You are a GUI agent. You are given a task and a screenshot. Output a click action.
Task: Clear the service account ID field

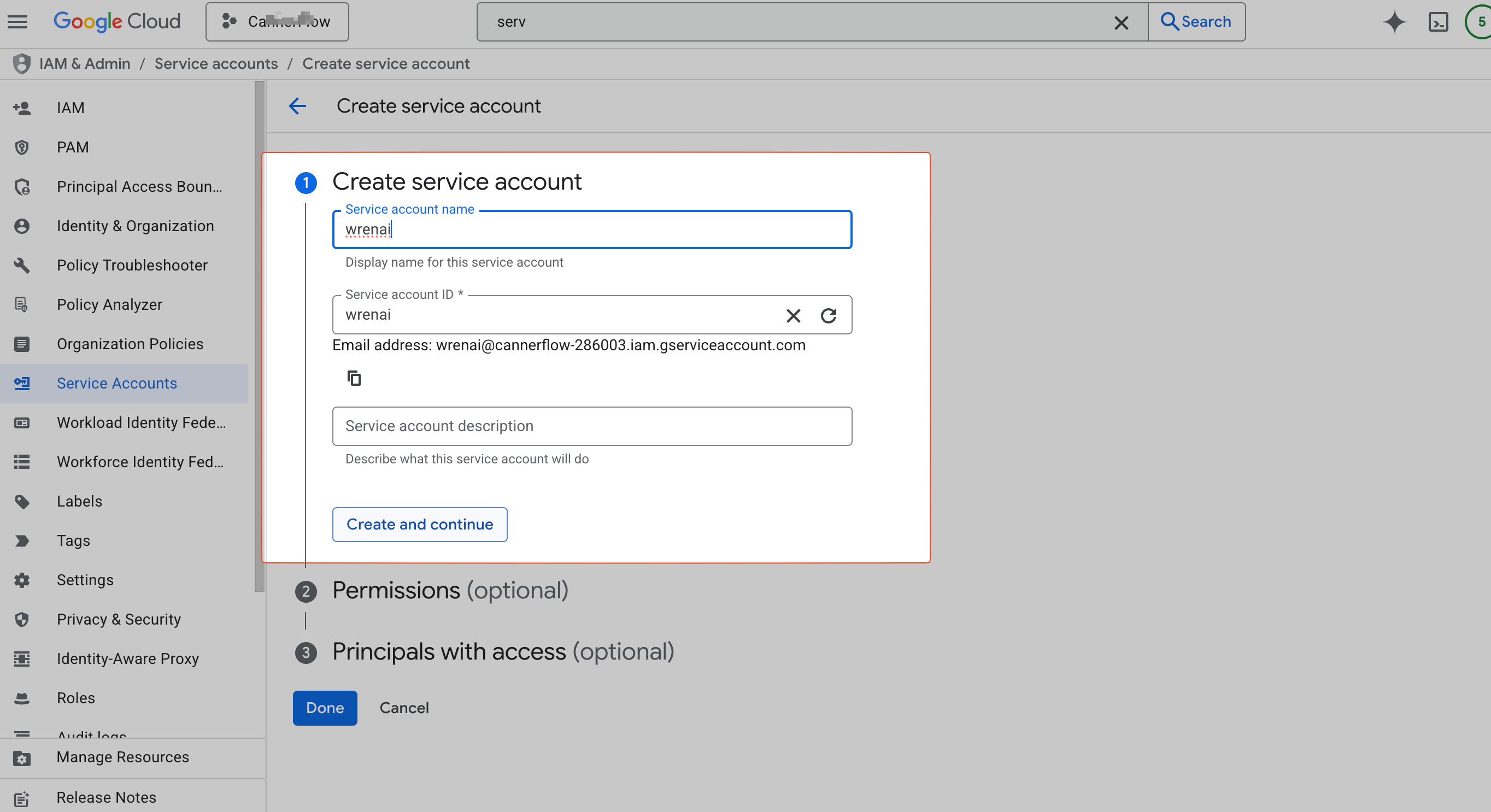click(x=793, y=316)
